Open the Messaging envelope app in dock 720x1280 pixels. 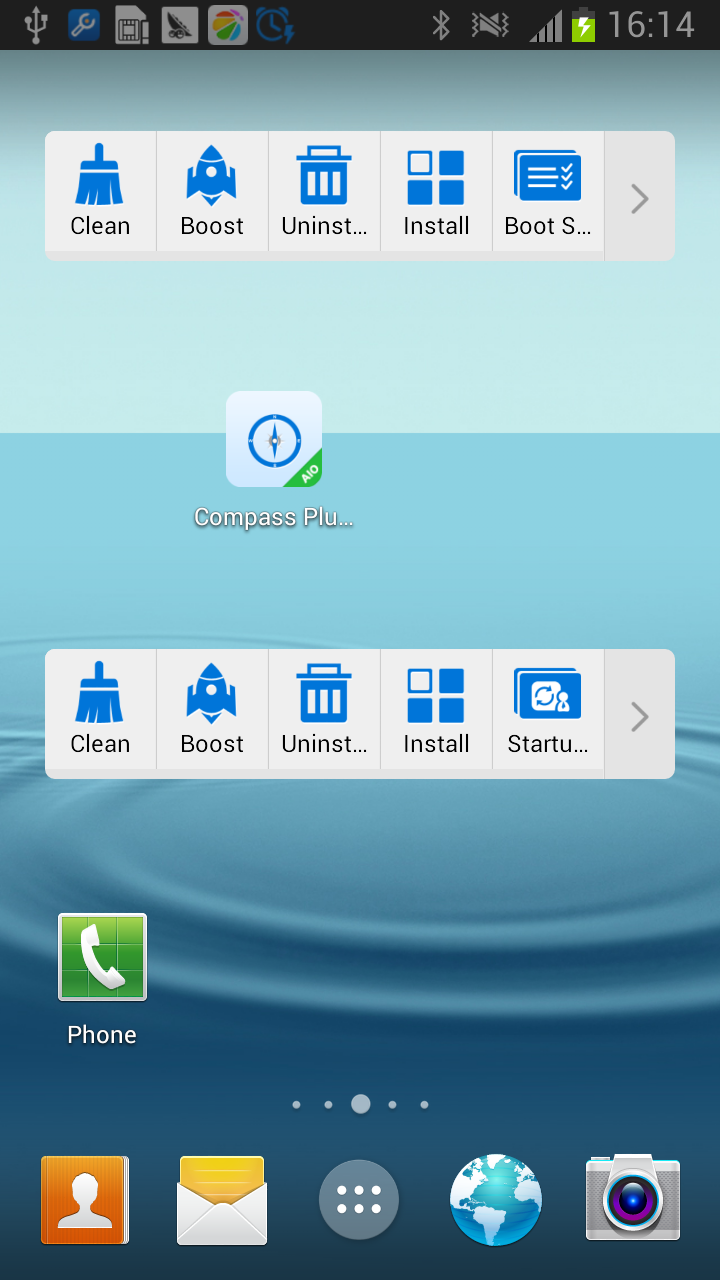[x=222, y=1200]
